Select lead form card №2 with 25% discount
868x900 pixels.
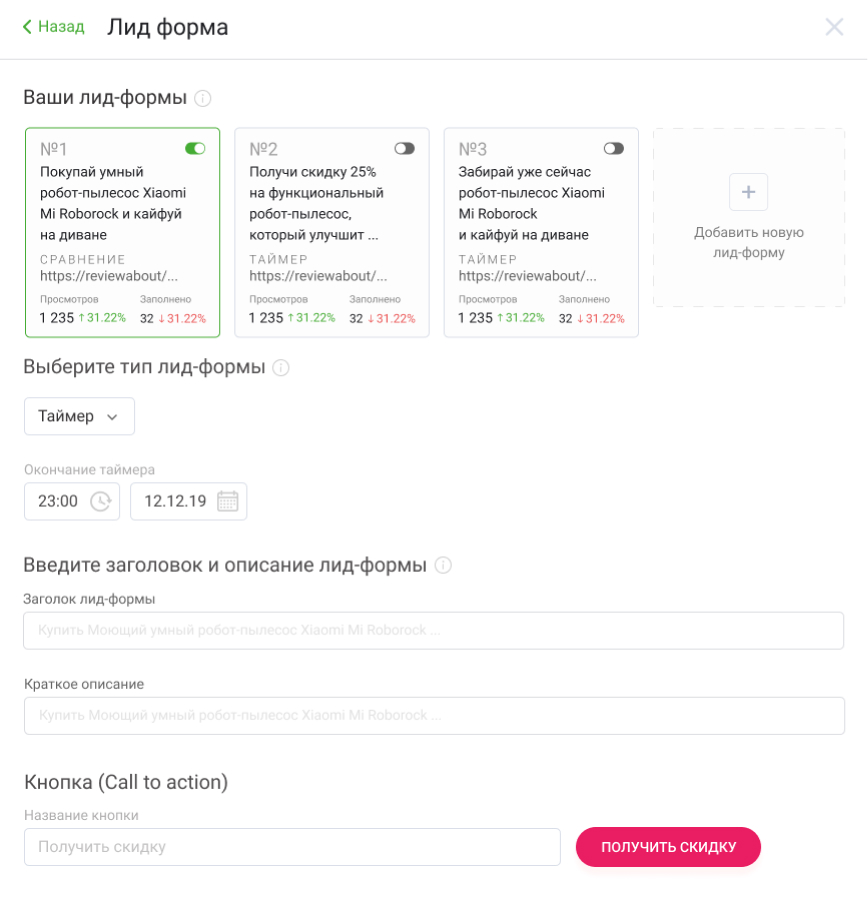coord(331,232)
